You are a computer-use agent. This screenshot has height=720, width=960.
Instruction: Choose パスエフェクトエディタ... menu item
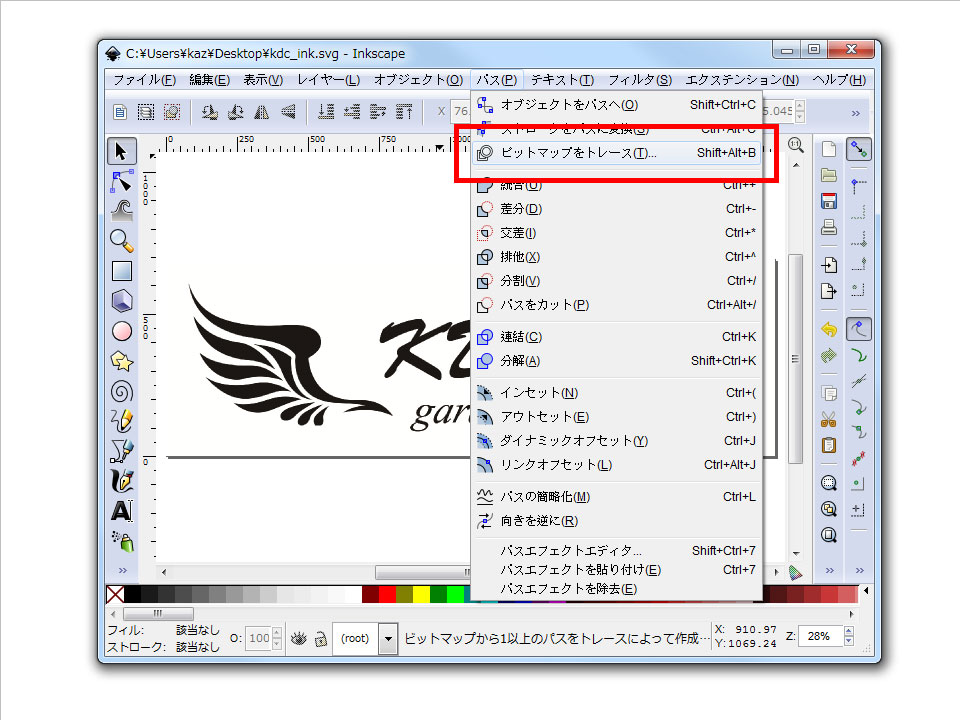(617, 550)
